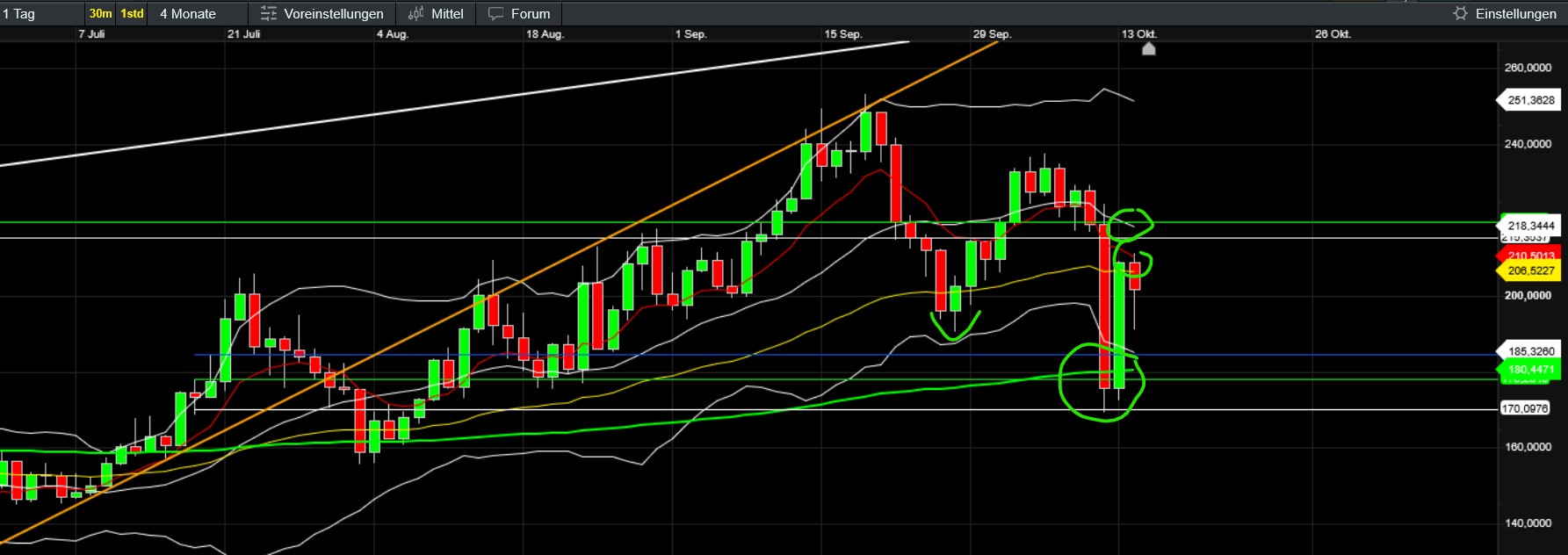The image size is (1568, 555).
Task: Click the 160,0000 axis label
Action: pyautogui.click(x=1528, y=447)
